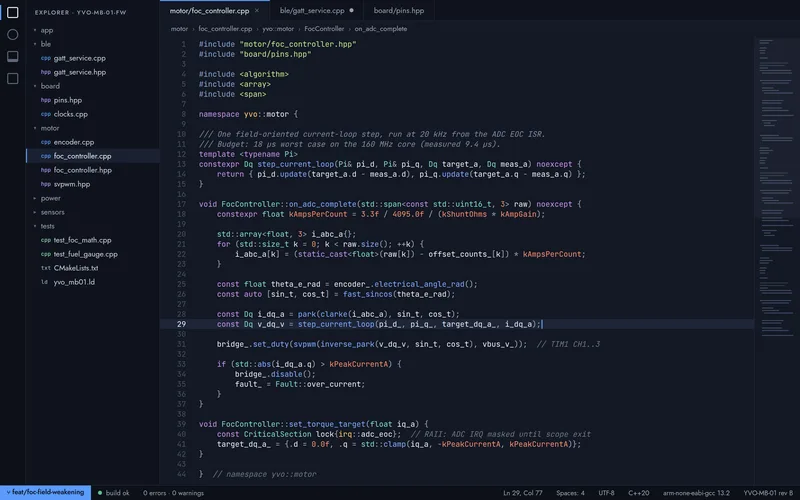Click the FocController breadcrumb segment
The height and width of the screenshot is (500, 800).
click(324, 29)
